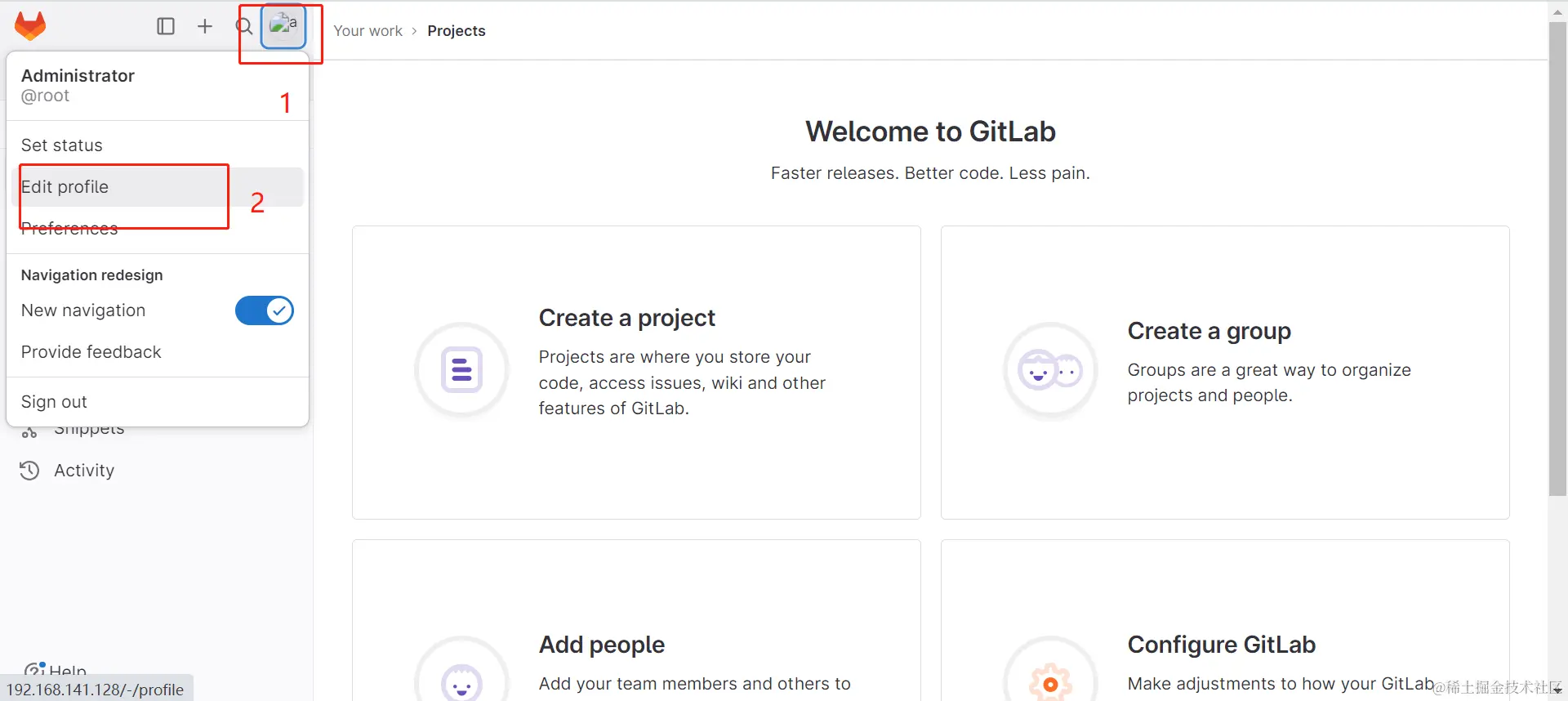Viewport: 1568px width, 701px height.
Task: Open the Configure GitLab card
Action: tap(1225, 621)
